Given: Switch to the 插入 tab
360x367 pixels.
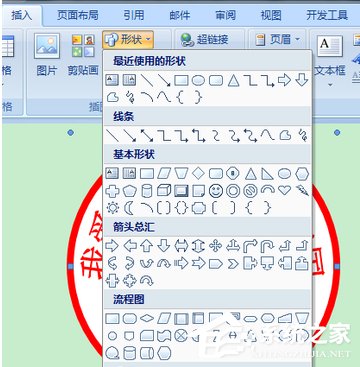Looking at the screenshot, I should coord(21,15).
